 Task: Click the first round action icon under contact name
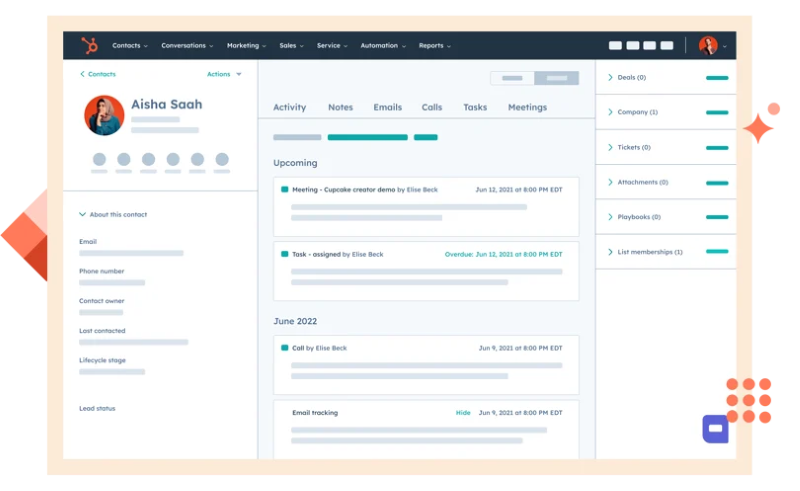pyautogui.click(x=99, y=159)
